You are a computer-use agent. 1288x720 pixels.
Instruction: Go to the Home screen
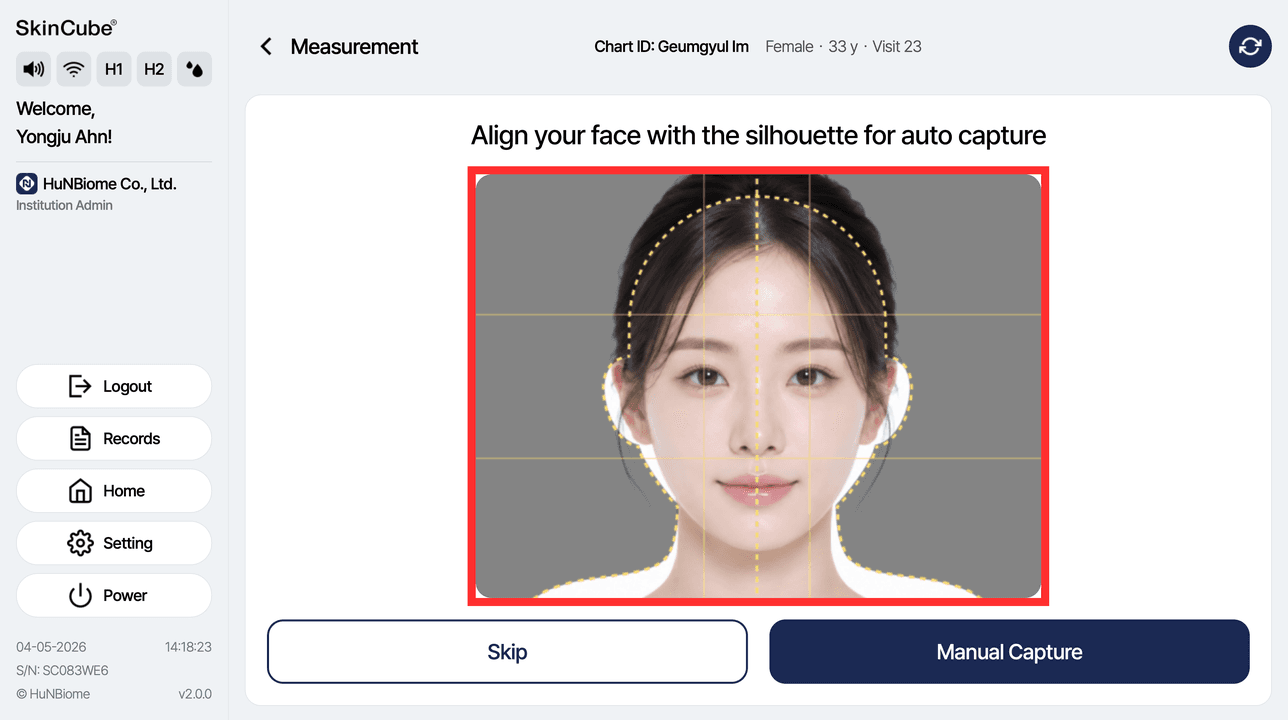point(114,491)
